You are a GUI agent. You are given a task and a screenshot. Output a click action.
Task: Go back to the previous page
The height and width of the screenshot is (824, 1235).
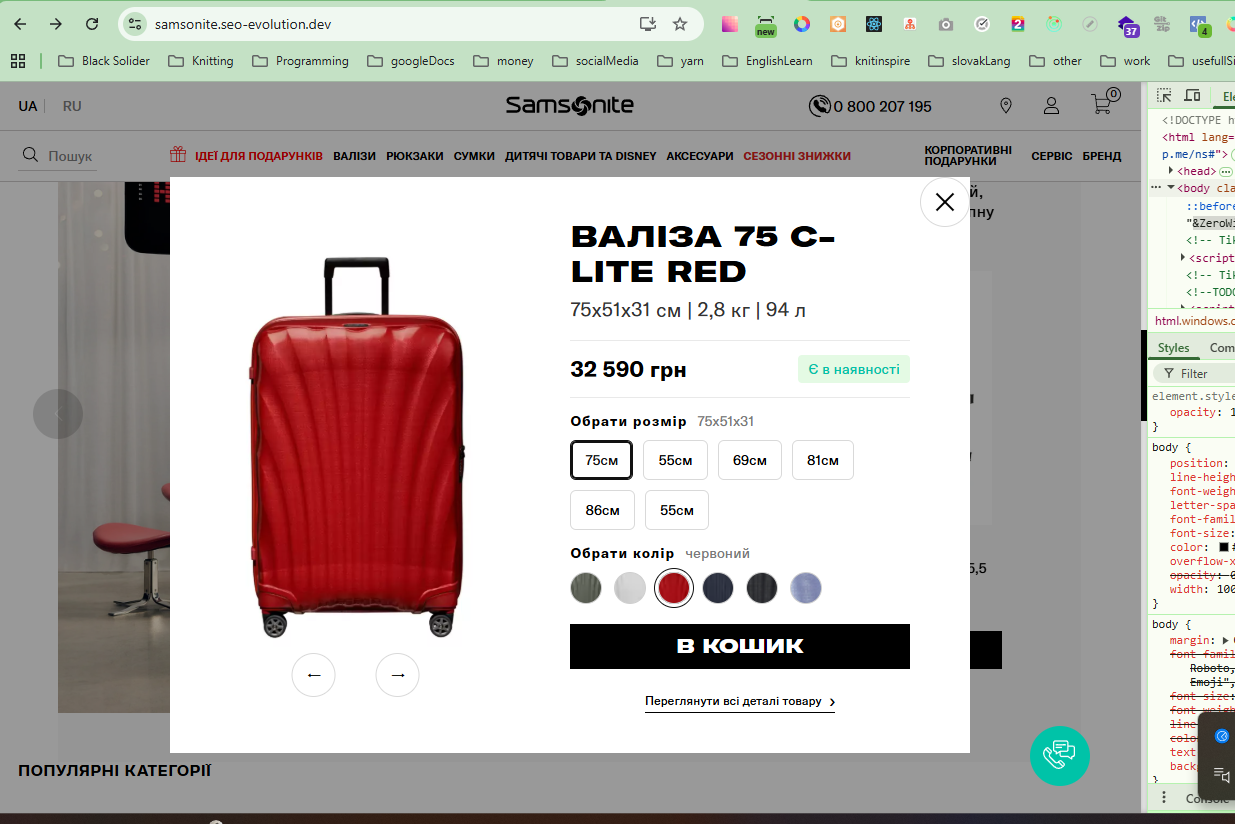click(20, 24)
